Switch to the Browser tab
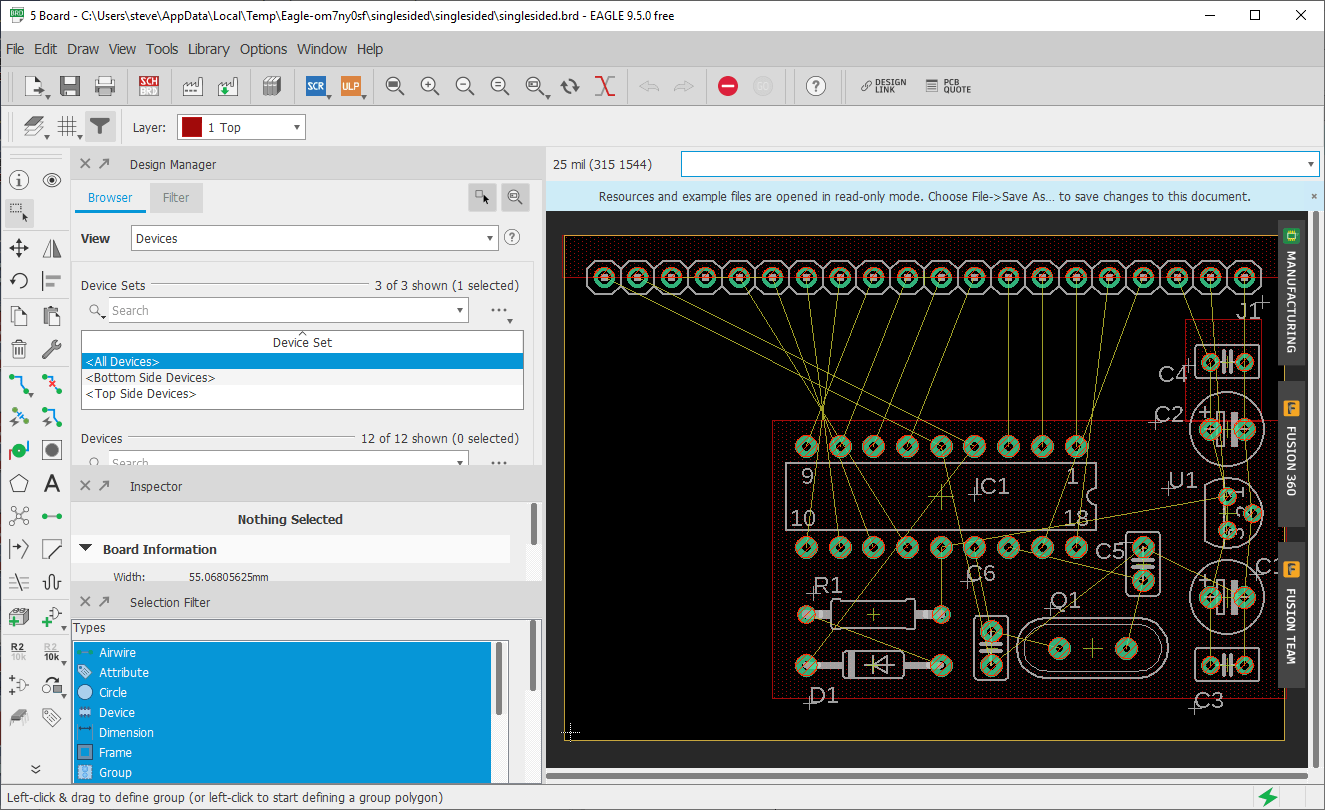The height and width of the screenshot is (810, 1325). click(x=110, y=197)
